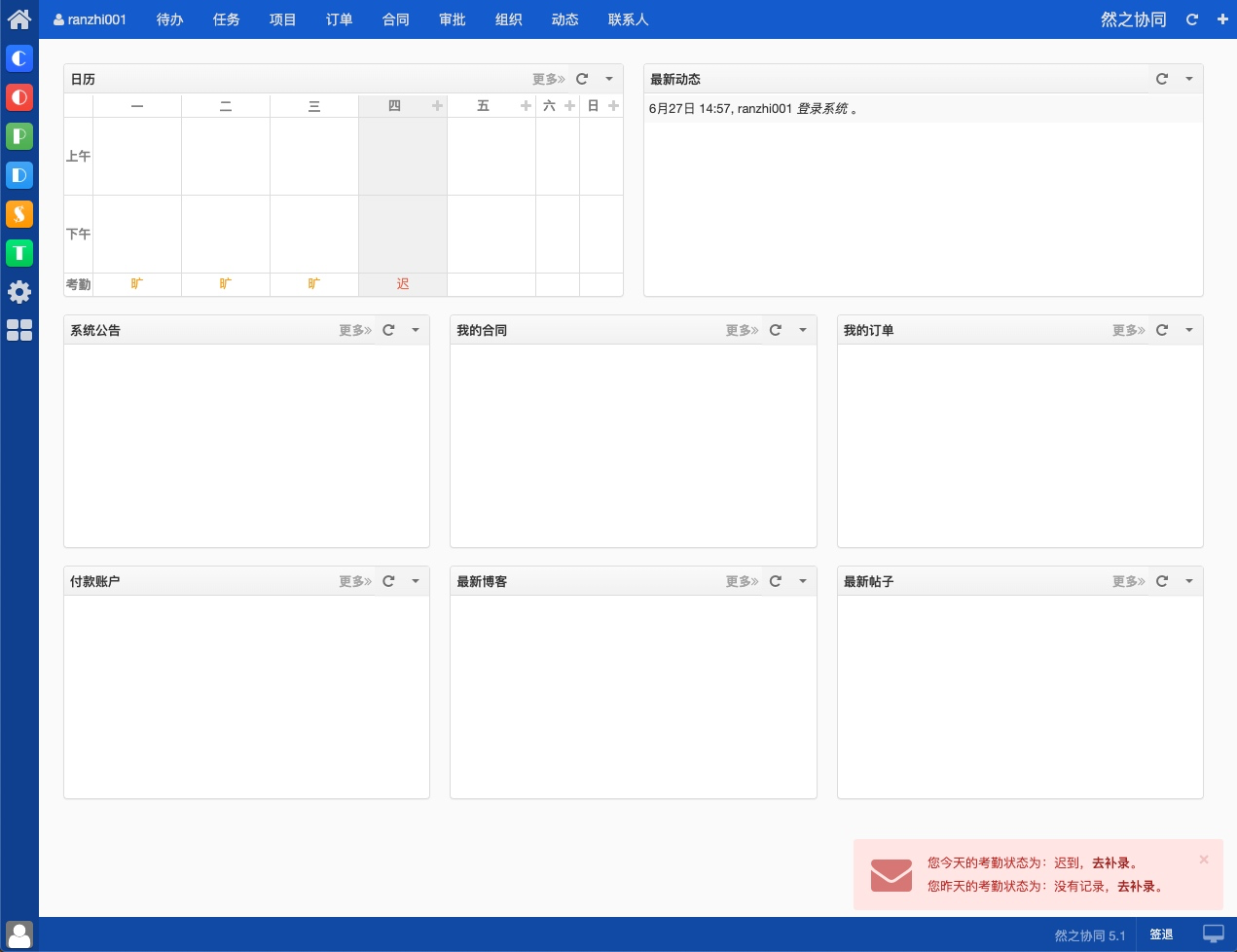Go to the 审批 menu
The image size is (1237, 952).
[x=453, y=19]
